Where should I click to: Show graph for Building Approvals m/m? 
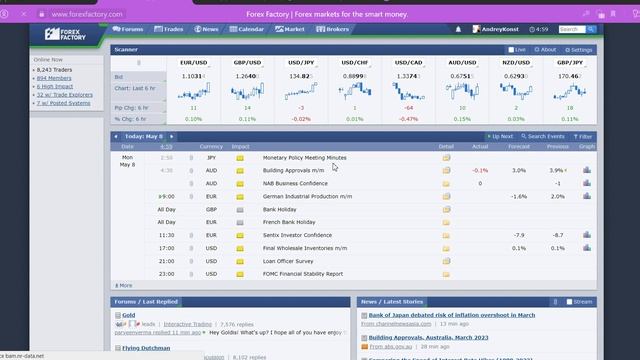[587, 170]
